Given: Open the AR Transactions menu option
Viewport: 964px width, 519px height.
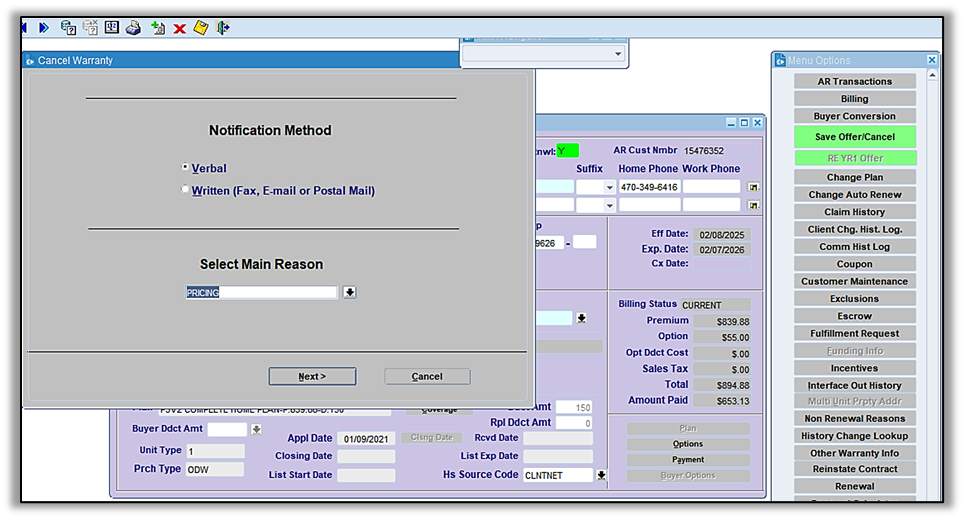Looking at the screenshot, I should [854, 81].
